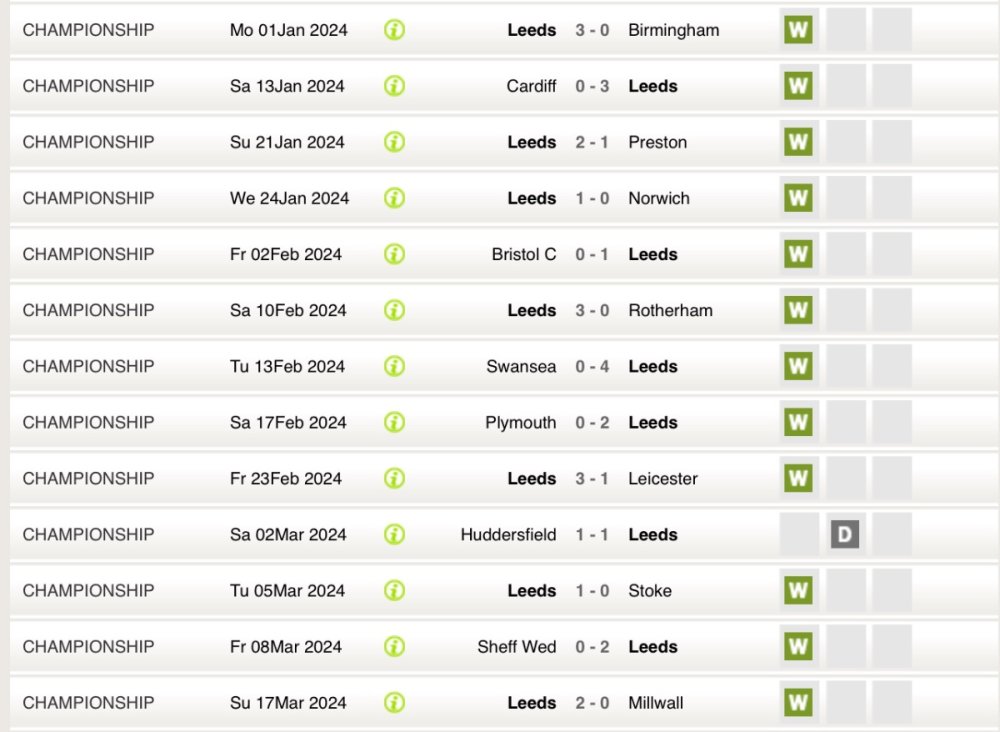This screenshot has width=1000, height=732.
Task: Click the W result badge for Sheff Wed match
Action: point(797,646)
